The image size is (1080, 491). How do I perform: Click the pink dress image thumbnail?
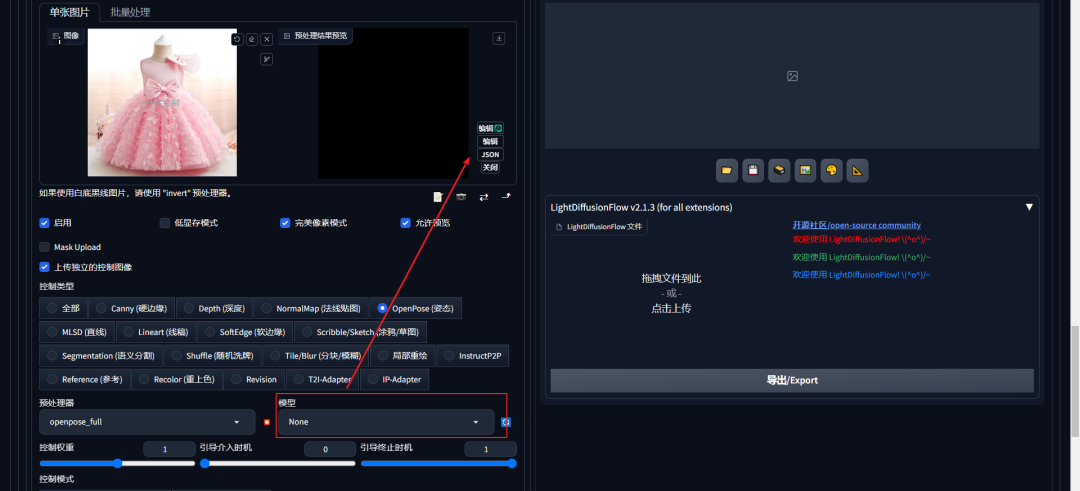[x=162, y=102]
